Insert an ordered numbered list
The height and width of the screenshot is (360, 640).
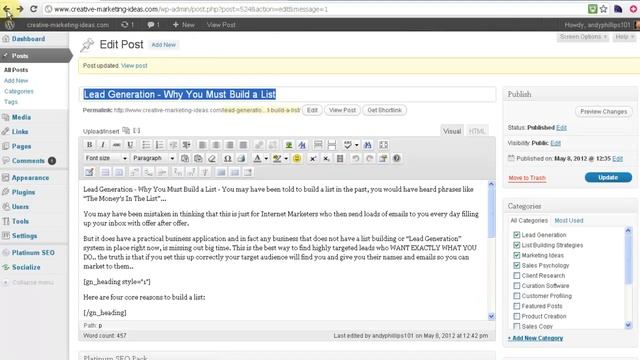click(x=160, y=145)
